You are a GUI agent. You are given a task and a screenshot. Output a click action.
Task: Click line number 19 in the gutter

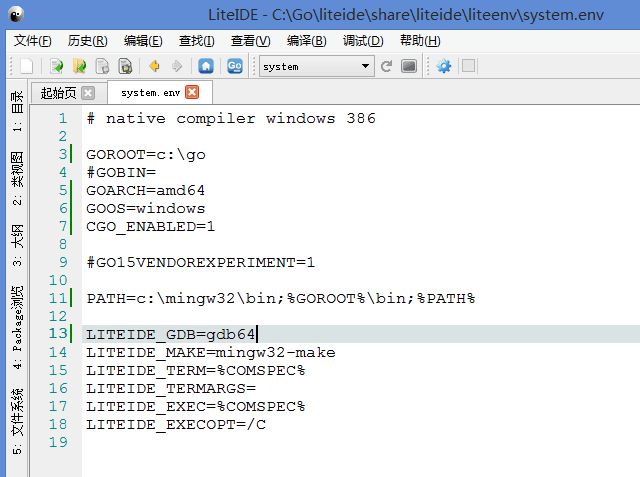coord(58,442)
